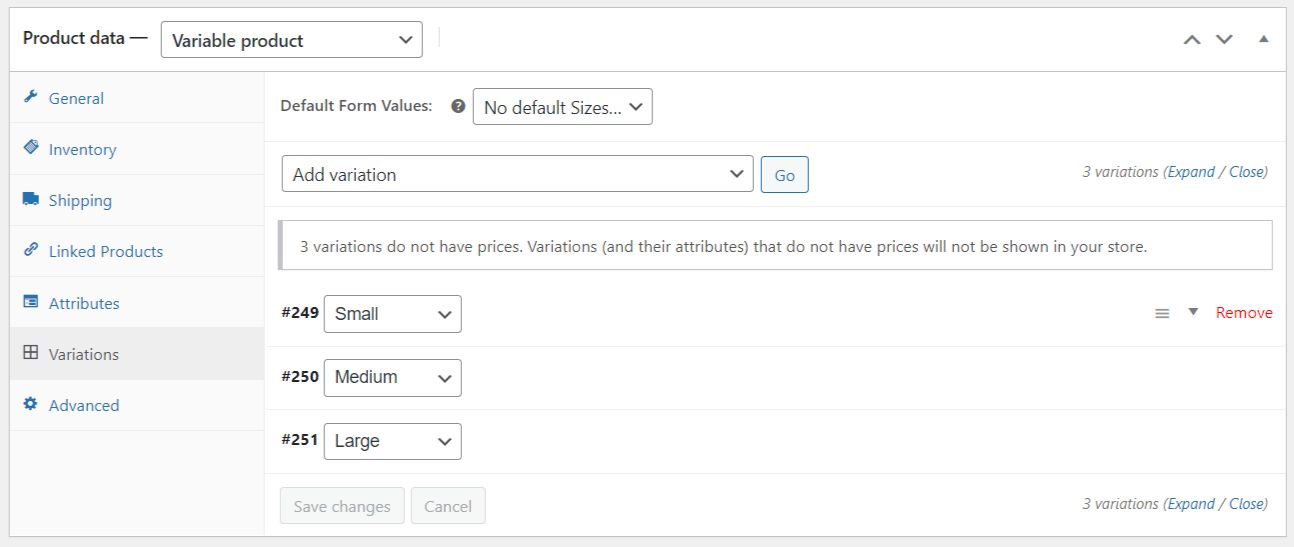Screen dimensions: 1294x547
Task: Click the General wrench icon
Action: point(31,98)
